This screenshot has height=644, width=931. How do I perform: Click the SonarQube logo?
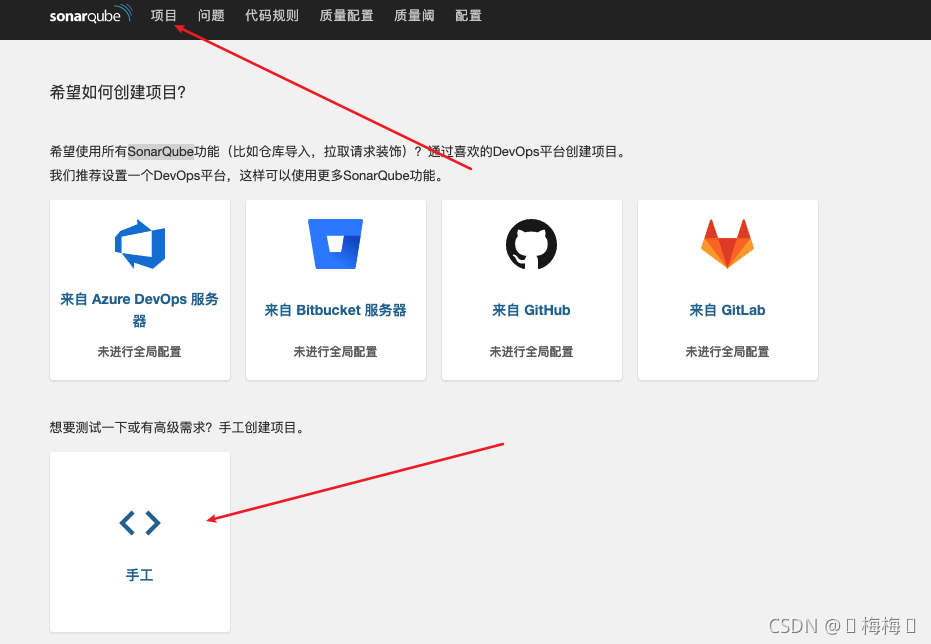tap(90, 14)
